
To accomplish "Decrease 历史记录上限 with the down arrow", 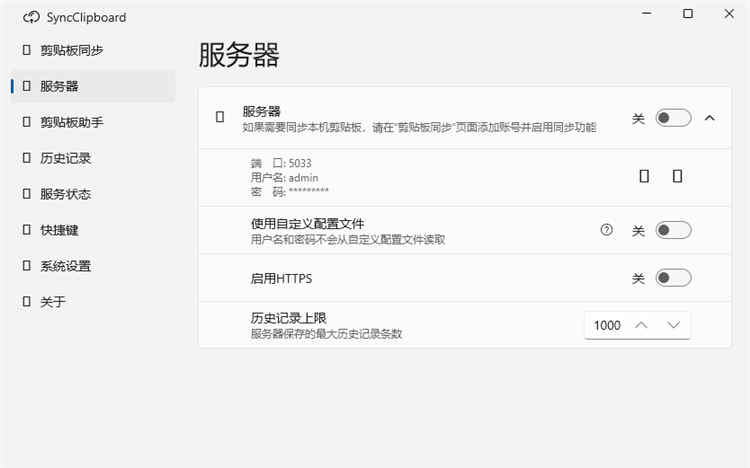I will click(x=673, y=325).
